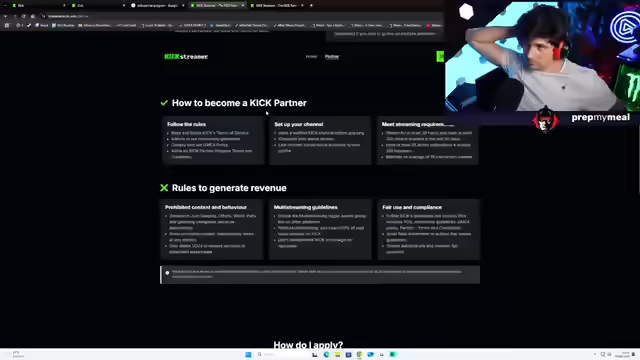Select the "Set up your channel" card title
This screenshot has height=360, width=640.
[299, 124]
